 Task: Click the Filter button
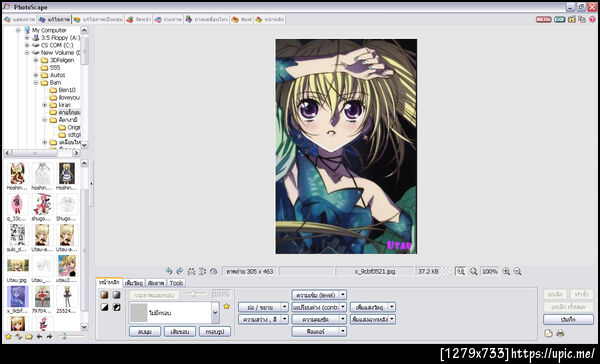[316, 331]
